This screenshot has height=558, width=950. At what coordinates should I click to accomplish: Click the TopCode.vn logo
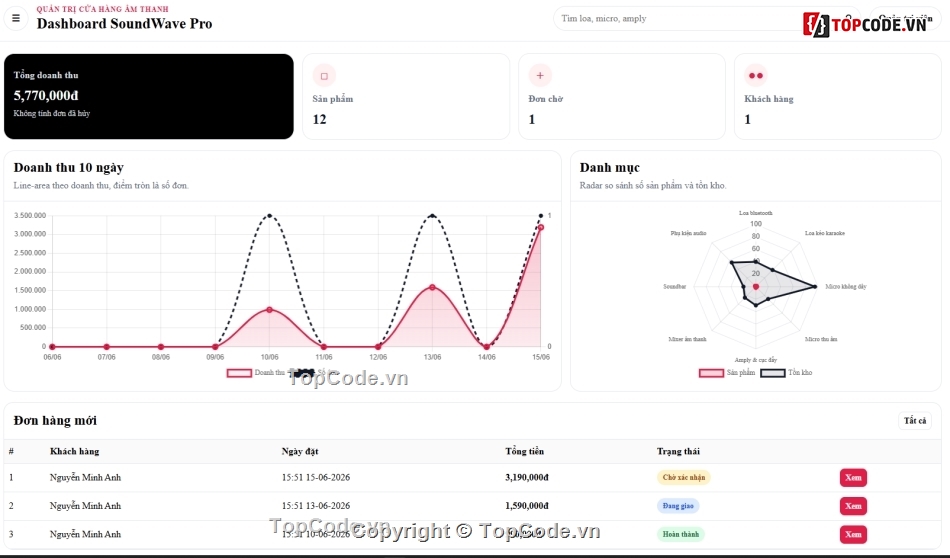point(868,24)
